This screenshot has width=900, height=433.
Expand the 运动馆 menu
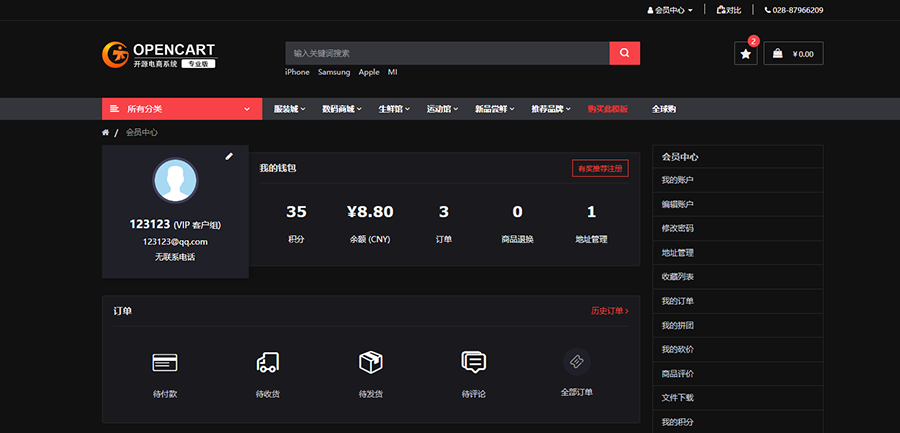click(x=442, y=109)
